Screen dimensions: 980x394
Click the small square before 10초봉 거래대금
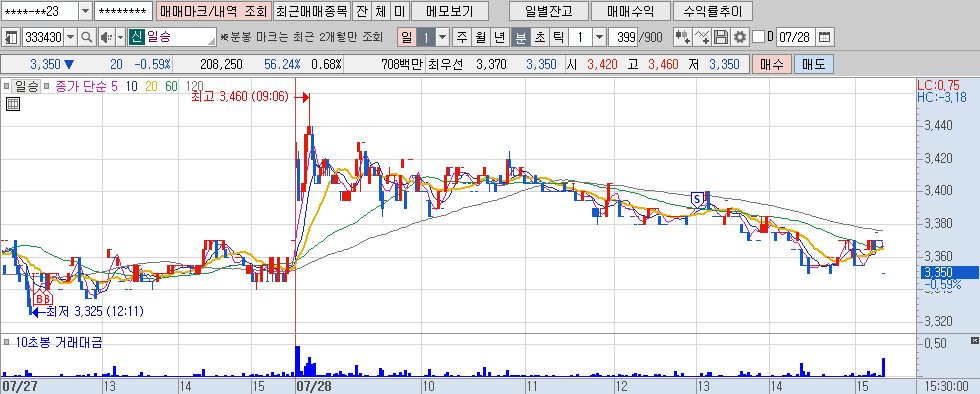[x=6, y=342]
